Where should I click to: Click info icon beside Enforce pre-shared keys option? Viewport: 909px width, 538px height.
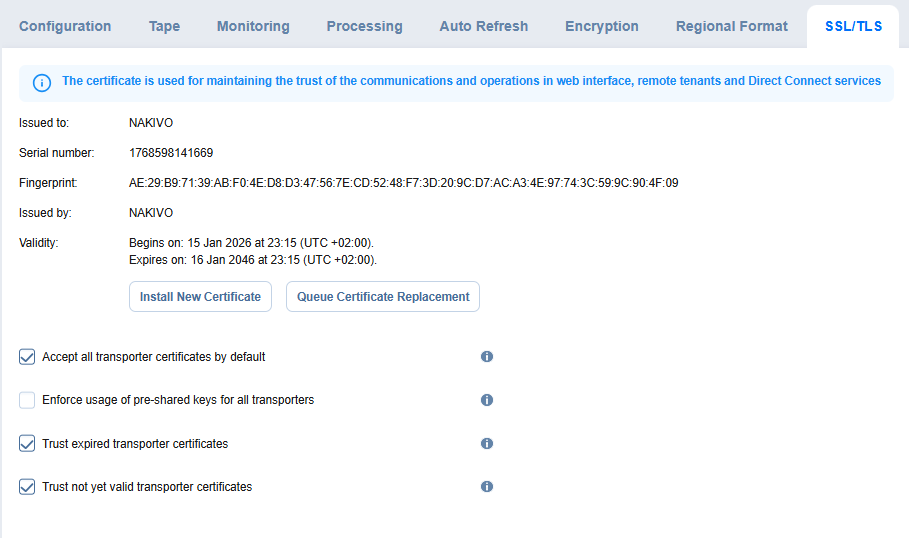(487, 400)
